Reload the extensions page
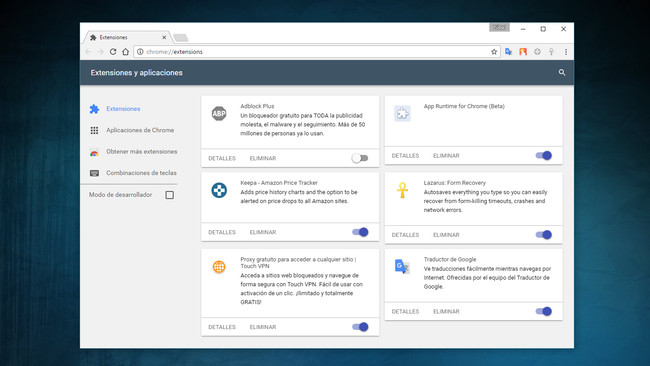 tap(113, 52)
